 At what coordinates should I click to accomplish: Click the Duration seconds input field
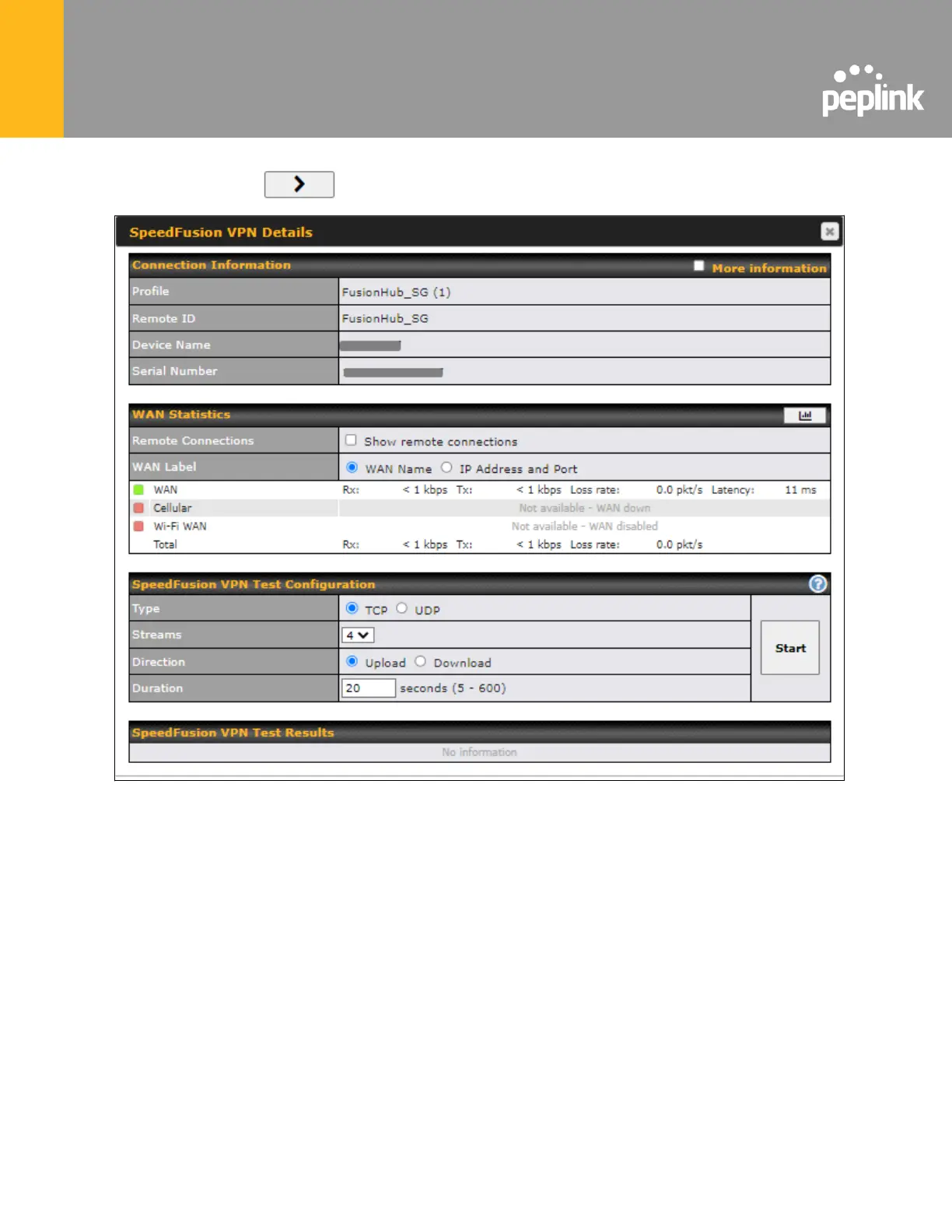[x=369, y=688]
